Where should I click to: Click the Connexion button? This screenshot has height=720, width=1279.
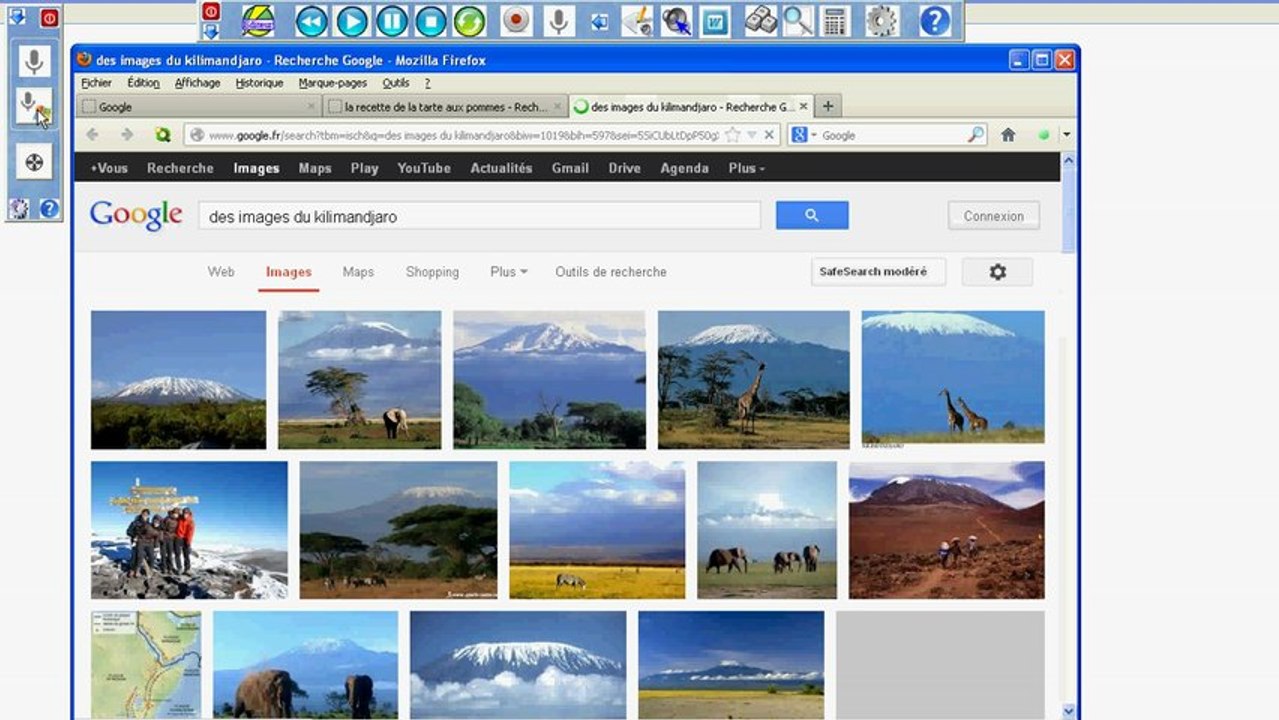click(x=994, y=216)
